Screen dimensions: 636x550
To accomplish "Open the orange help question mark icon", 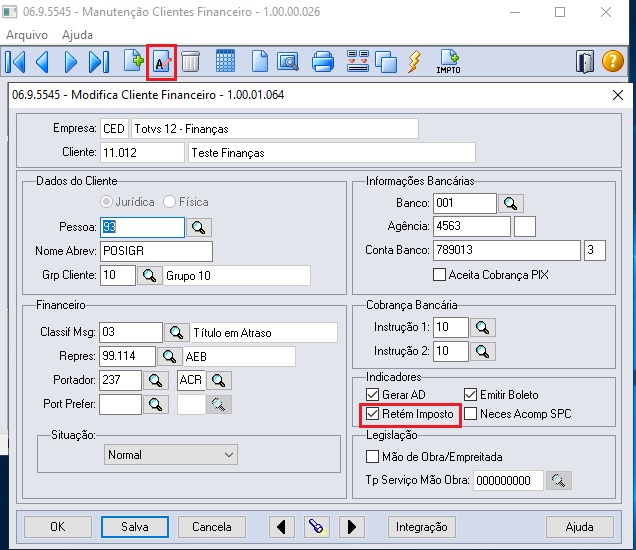I will pos(613,62).
